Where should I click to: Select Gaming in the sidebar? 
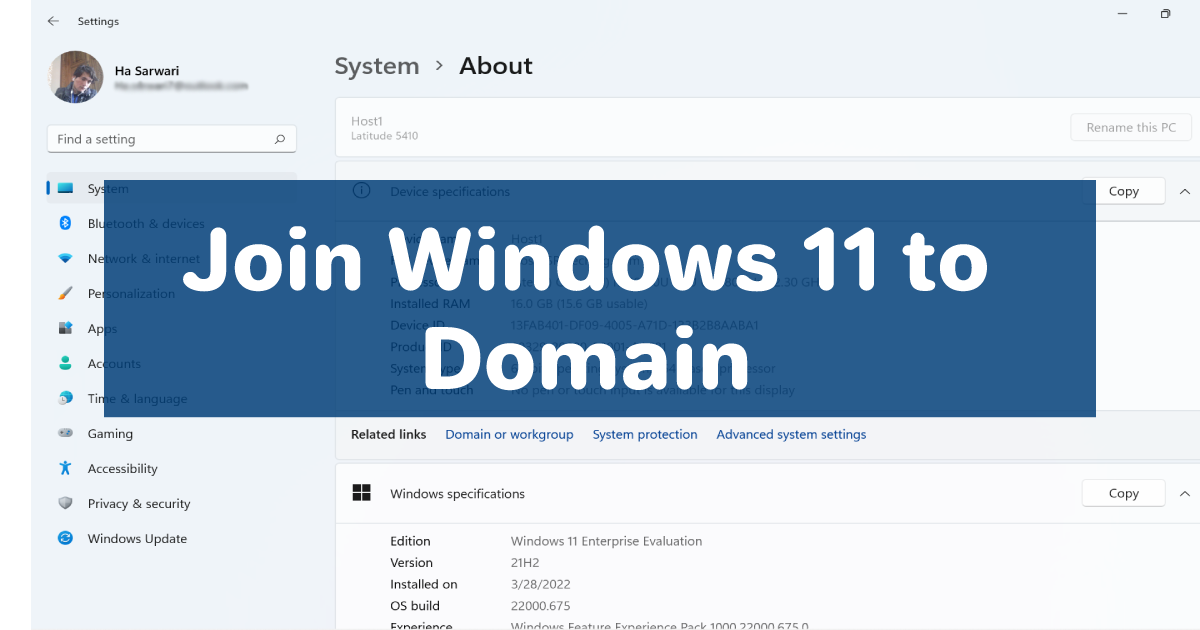[x=110, y=433]
